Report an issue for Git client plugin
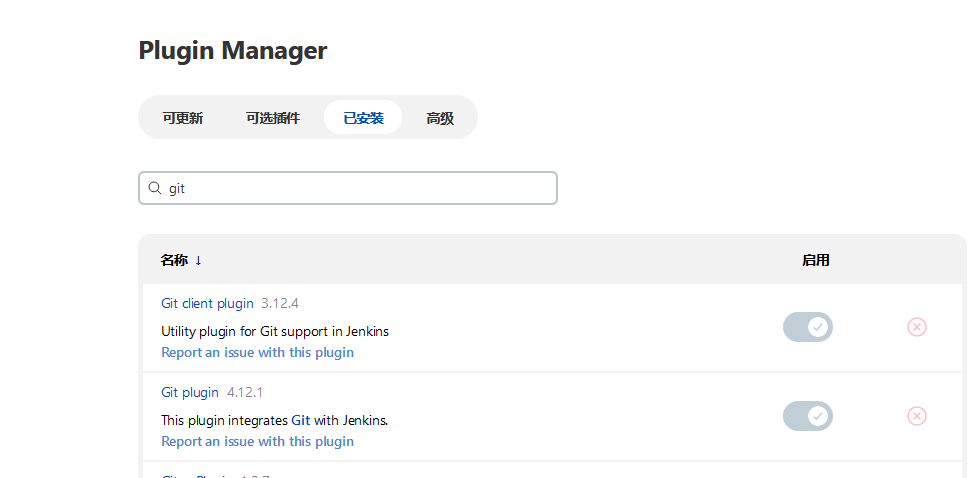The height and width of the screenshot is (478, 973). pyautogui.click(x=258, y=352)
